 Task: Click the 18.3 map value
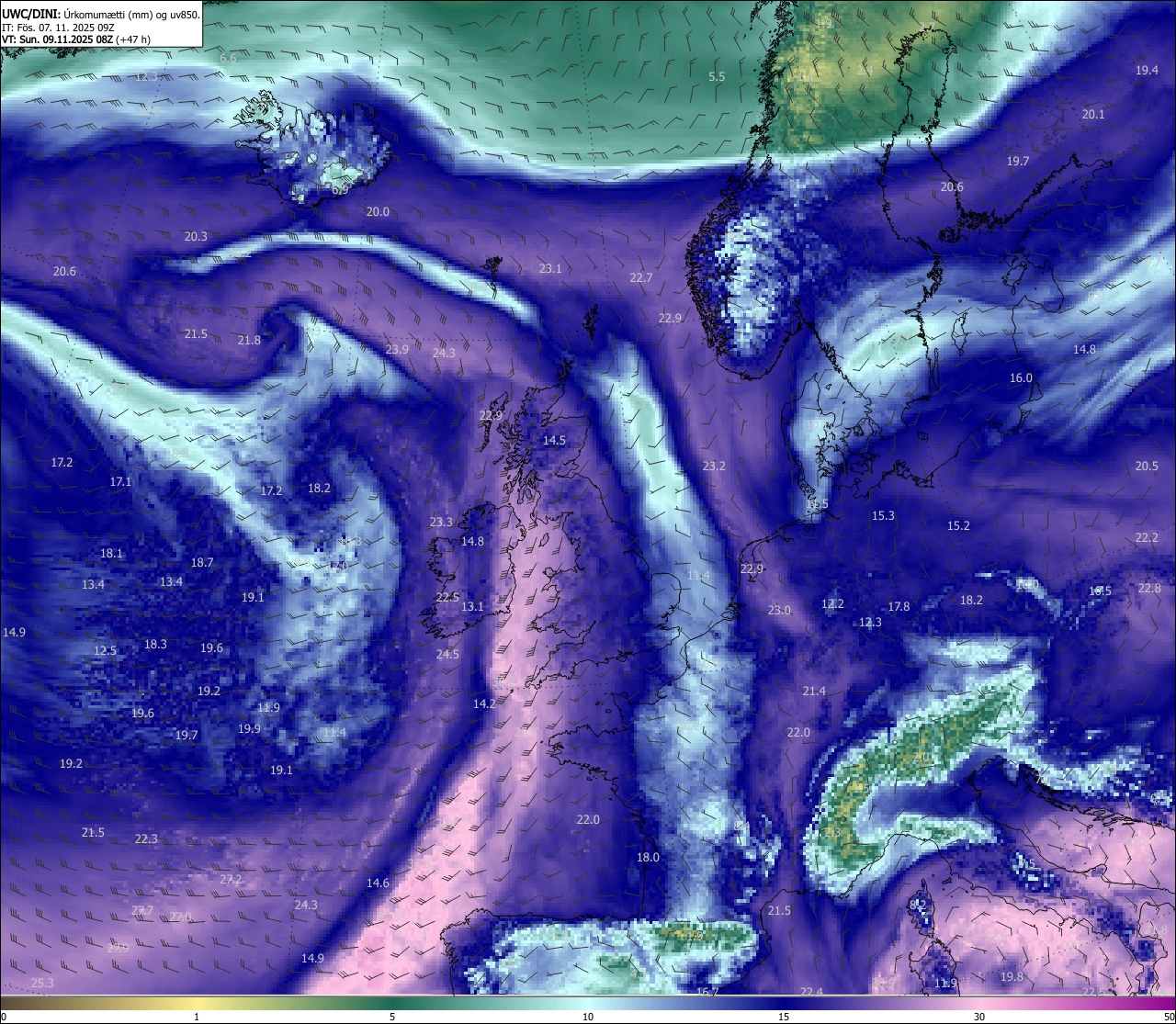tap(155, 644)
